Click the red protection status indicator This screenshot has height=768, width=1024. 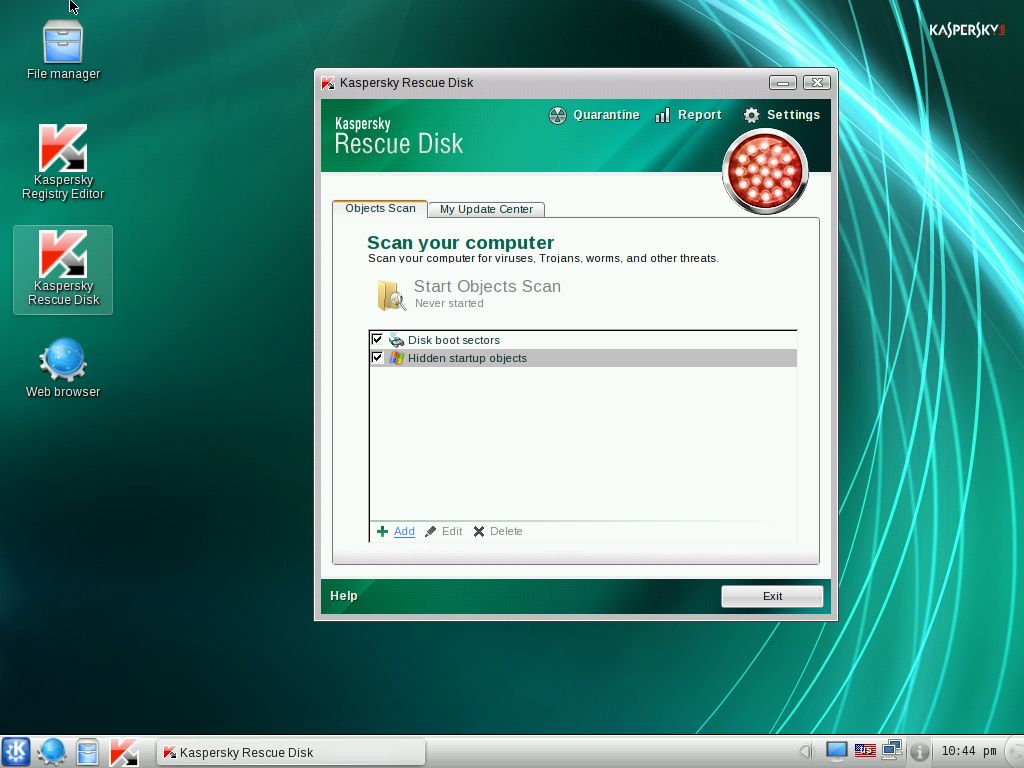click(x=765, y=172)
